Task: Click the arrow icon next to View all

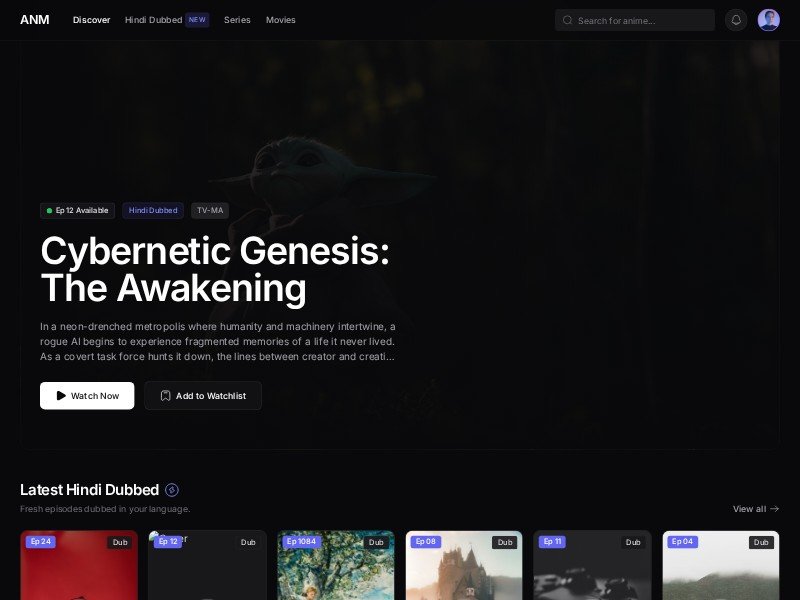Action: 774,509
